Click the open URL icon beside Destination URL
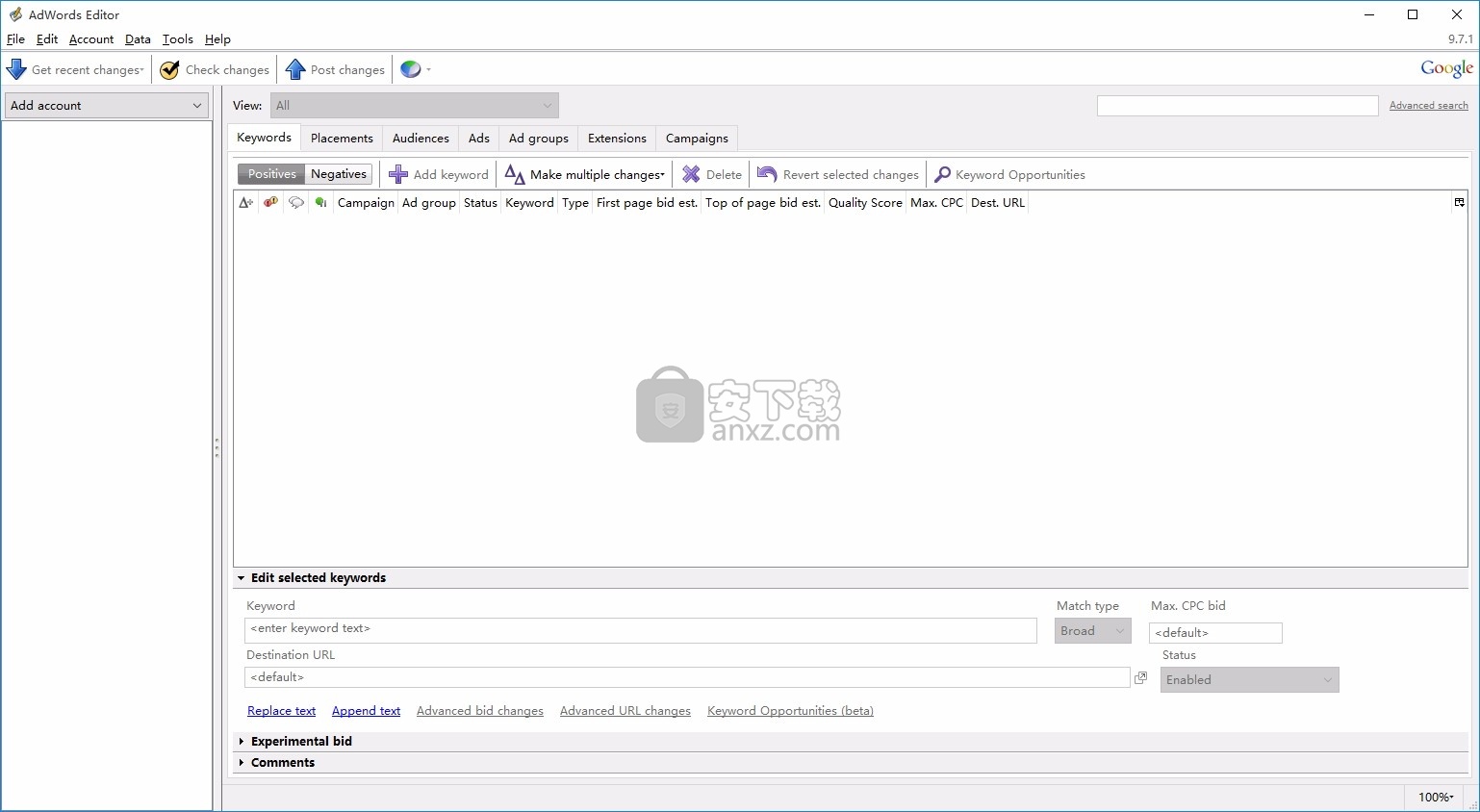Image resolution: width=1480 pixels, height=812 pixels. coord(1140,677)
